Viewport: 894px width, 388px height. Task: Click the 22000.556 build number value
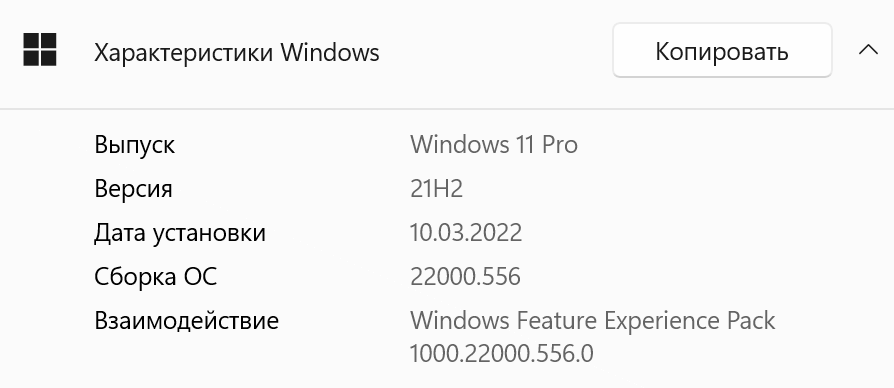coord(465,277)
